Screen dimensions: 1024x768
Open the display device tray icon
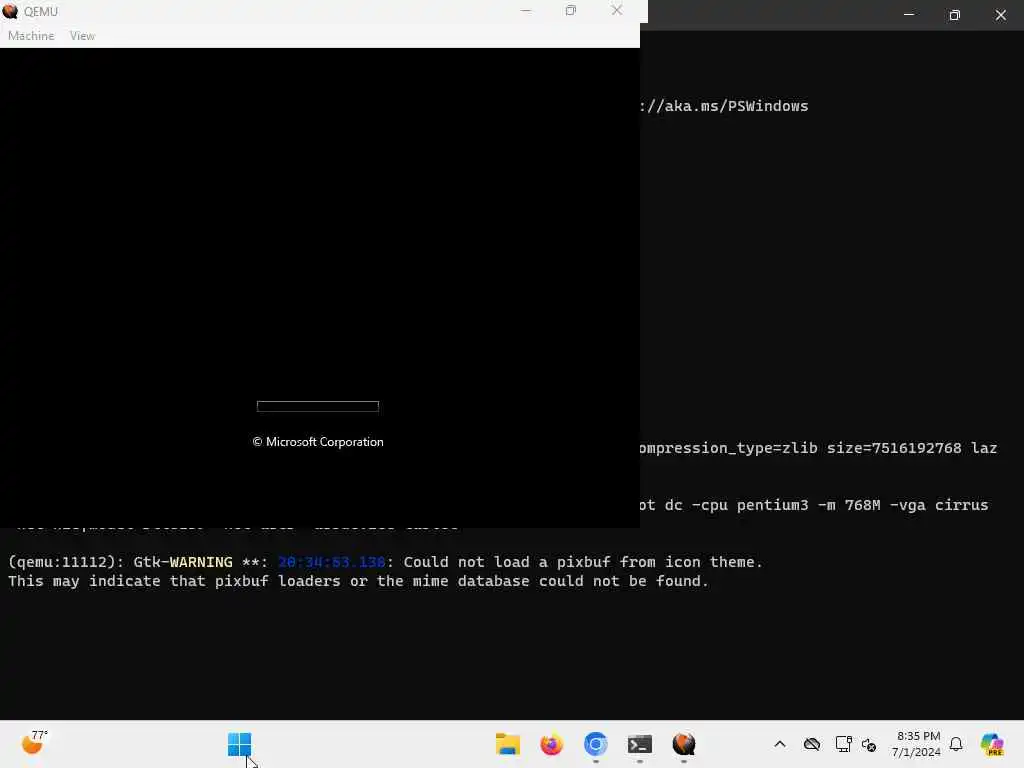click(843, 744)
